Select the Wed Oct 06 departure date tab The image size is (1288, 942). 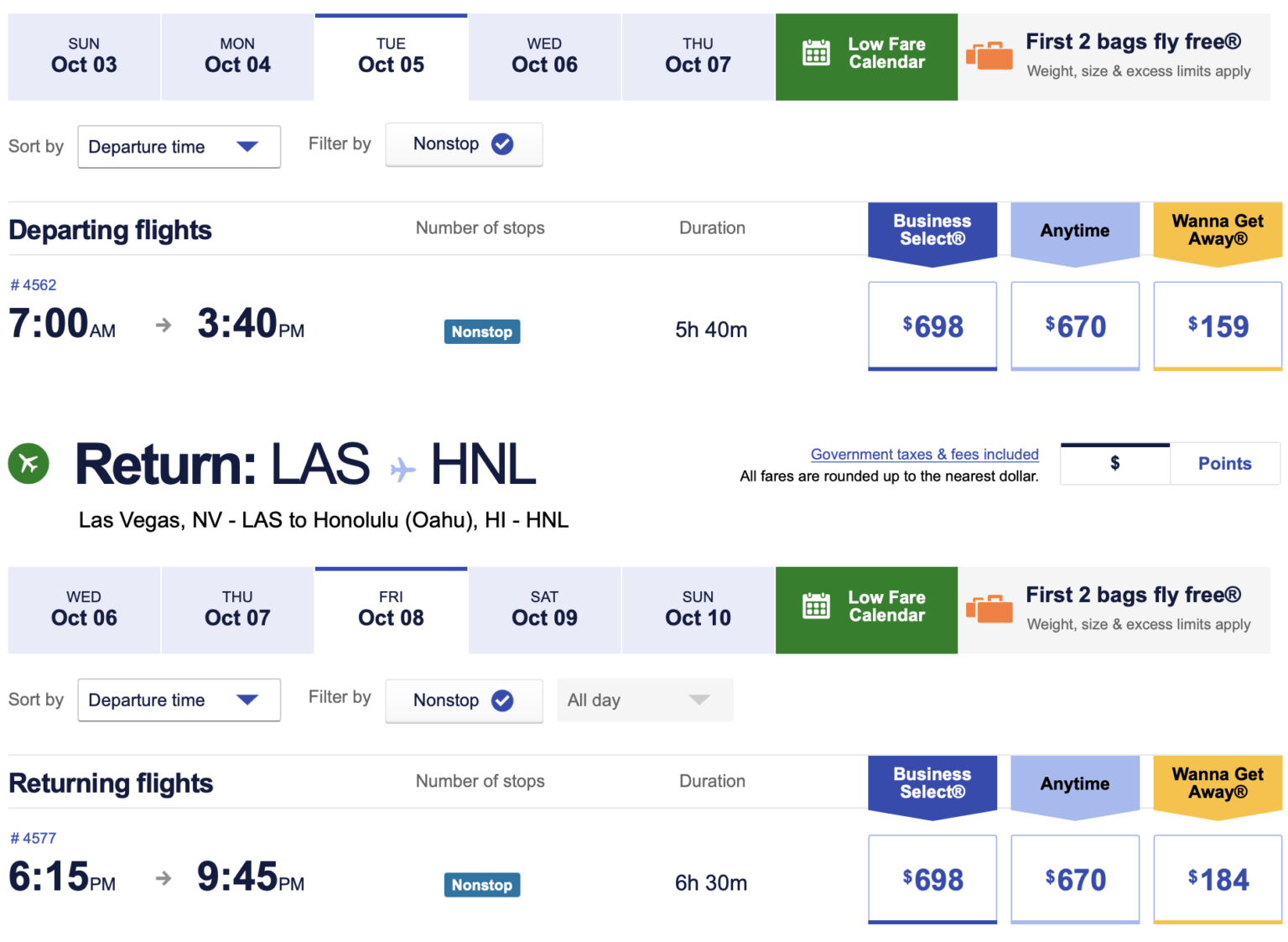tap(543, 56)
